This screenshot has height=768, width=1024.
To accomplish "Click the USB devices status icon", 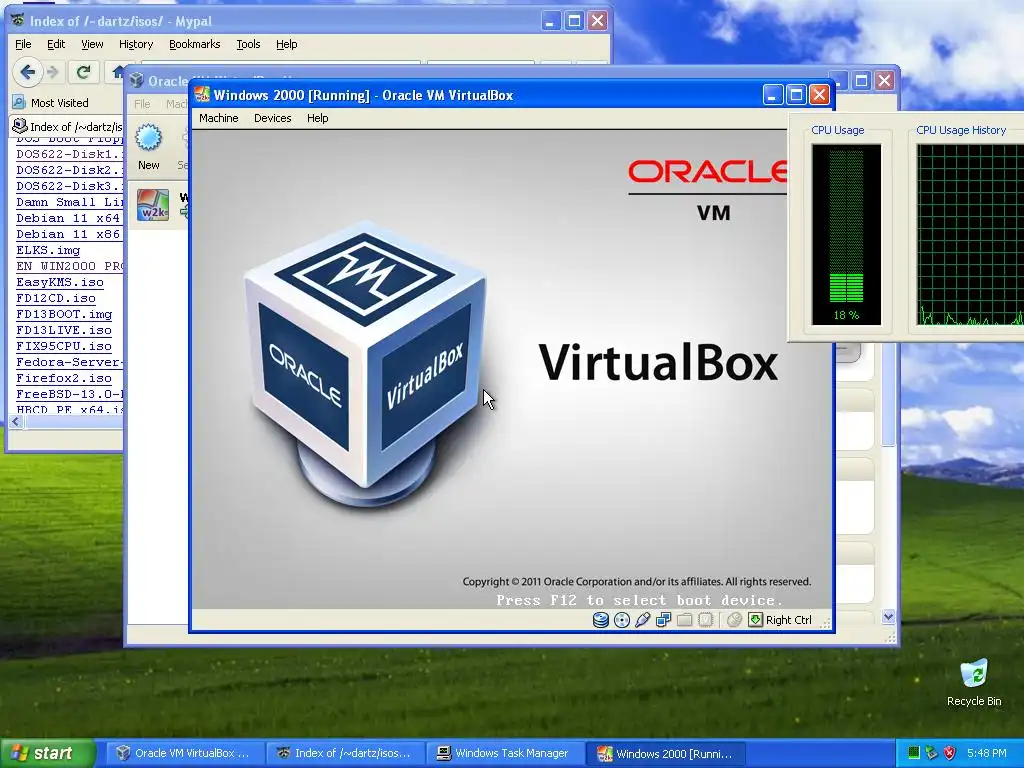I will click(x=643, y=620).
